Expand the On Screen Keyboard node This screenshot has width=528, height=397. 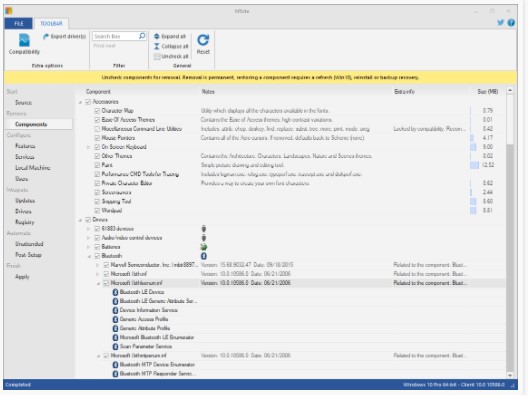coord(89,147)
